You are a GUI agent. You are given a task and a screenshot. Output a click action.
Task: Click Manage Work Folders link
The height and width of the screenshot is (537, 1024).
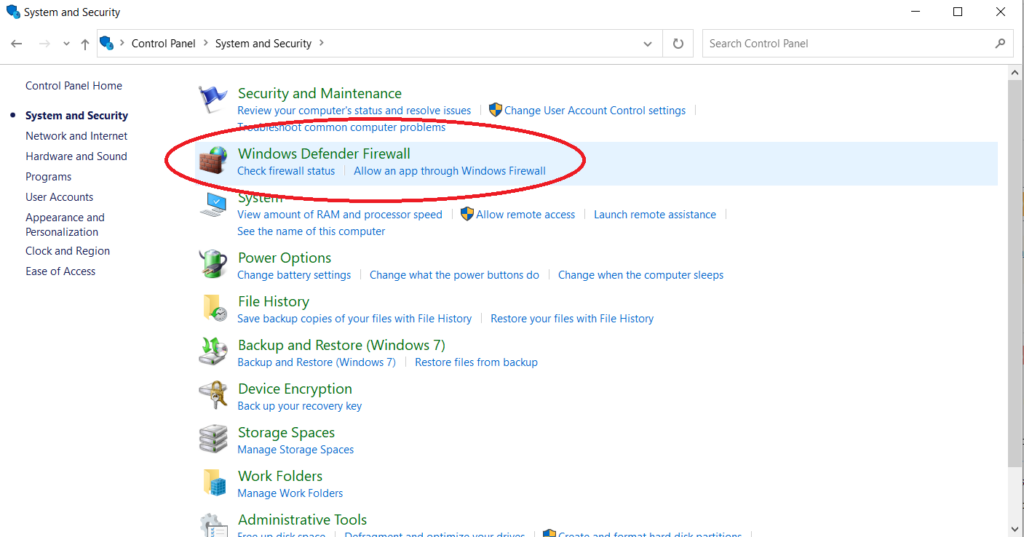290,493
